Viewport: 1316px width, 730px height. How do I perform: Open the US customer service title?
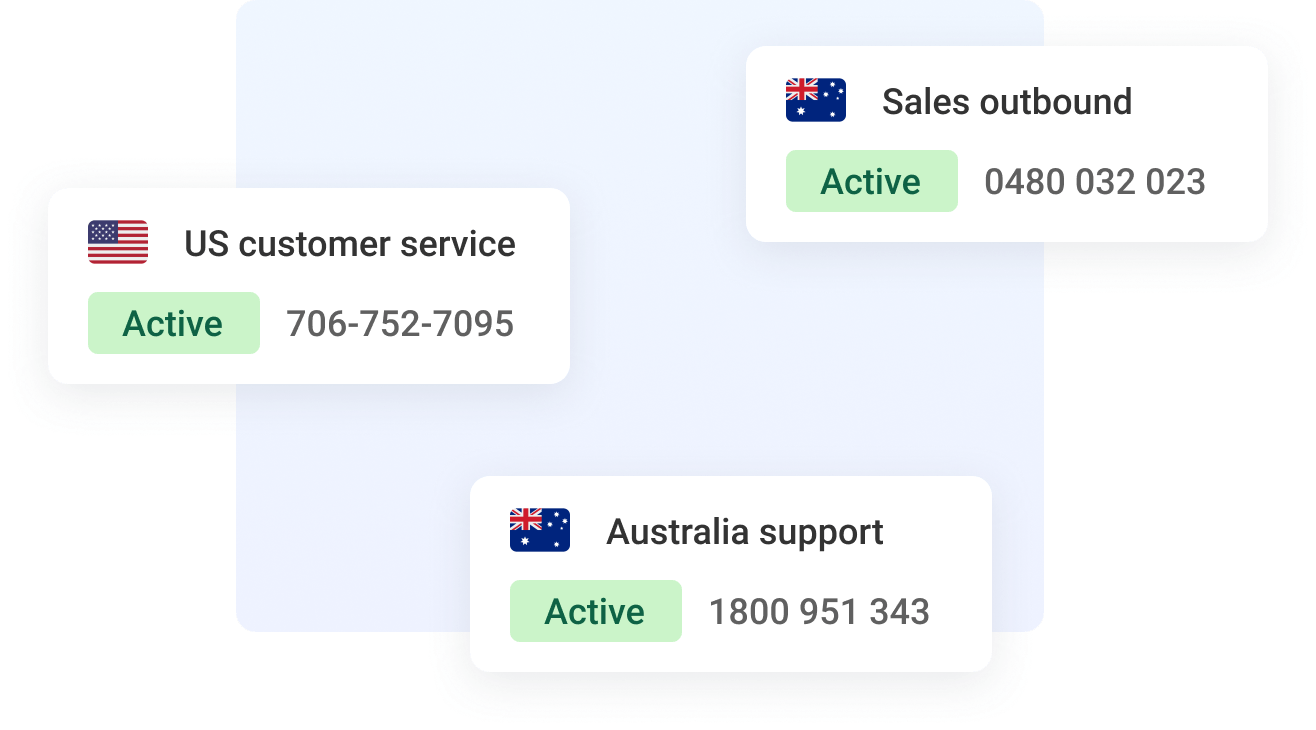coord(350,244)
